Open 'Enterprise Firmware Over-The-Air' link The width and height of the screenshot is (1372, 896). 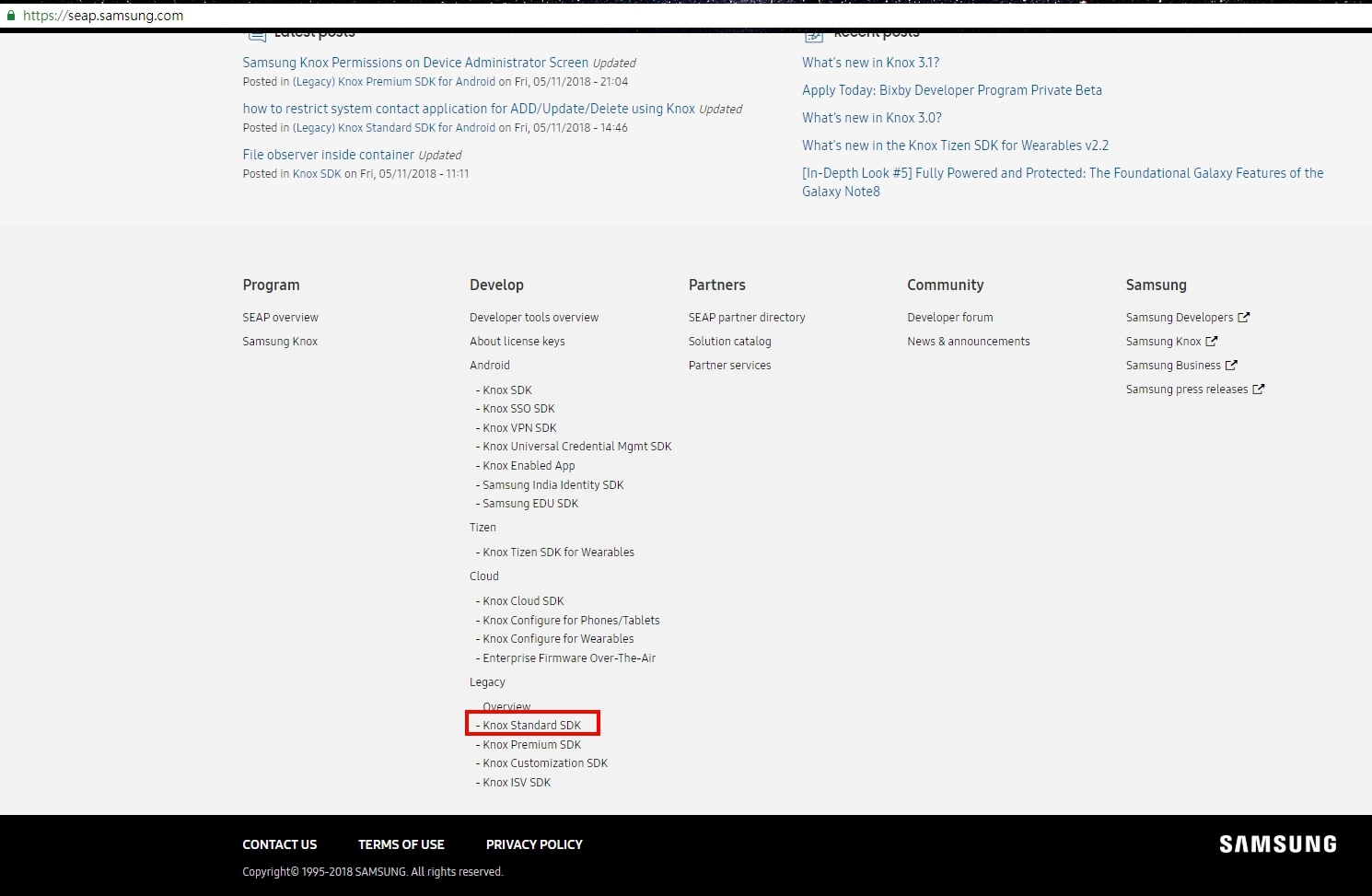[570, 658]
